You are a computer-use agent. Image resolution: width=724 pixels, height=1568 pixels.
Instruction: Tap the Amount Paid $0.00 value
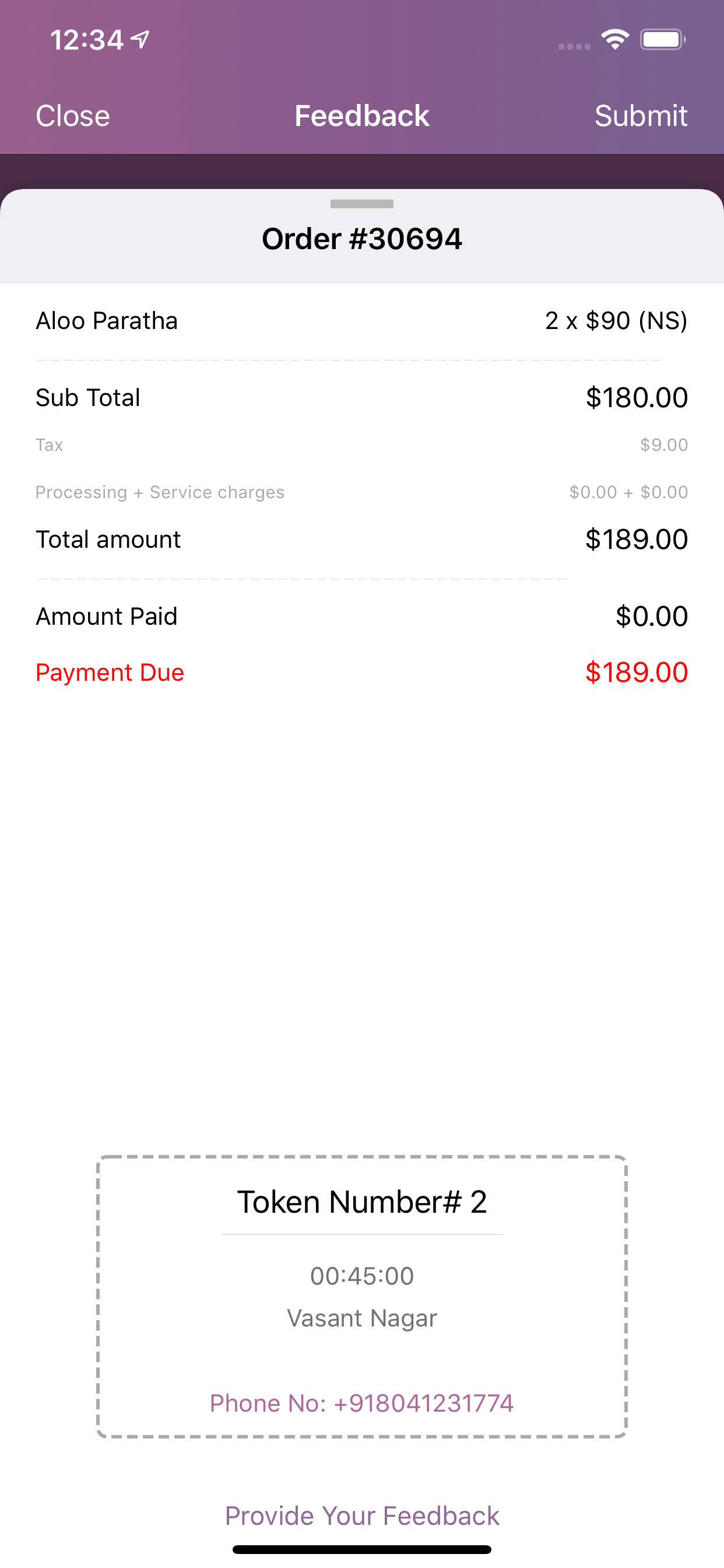click(x=652, y=616)
